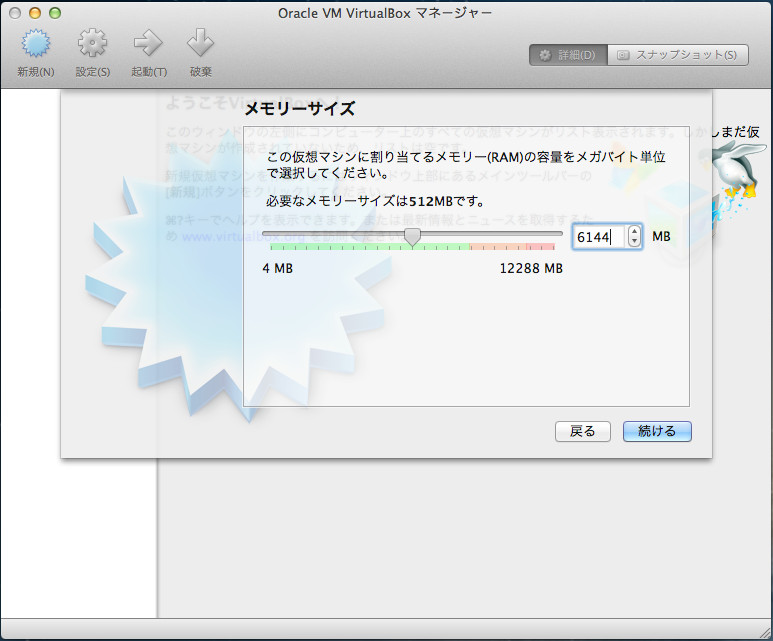Screen dimensions: 773x641
Task: Click the 12288 MB maximum label
Action: click(531, 269)
